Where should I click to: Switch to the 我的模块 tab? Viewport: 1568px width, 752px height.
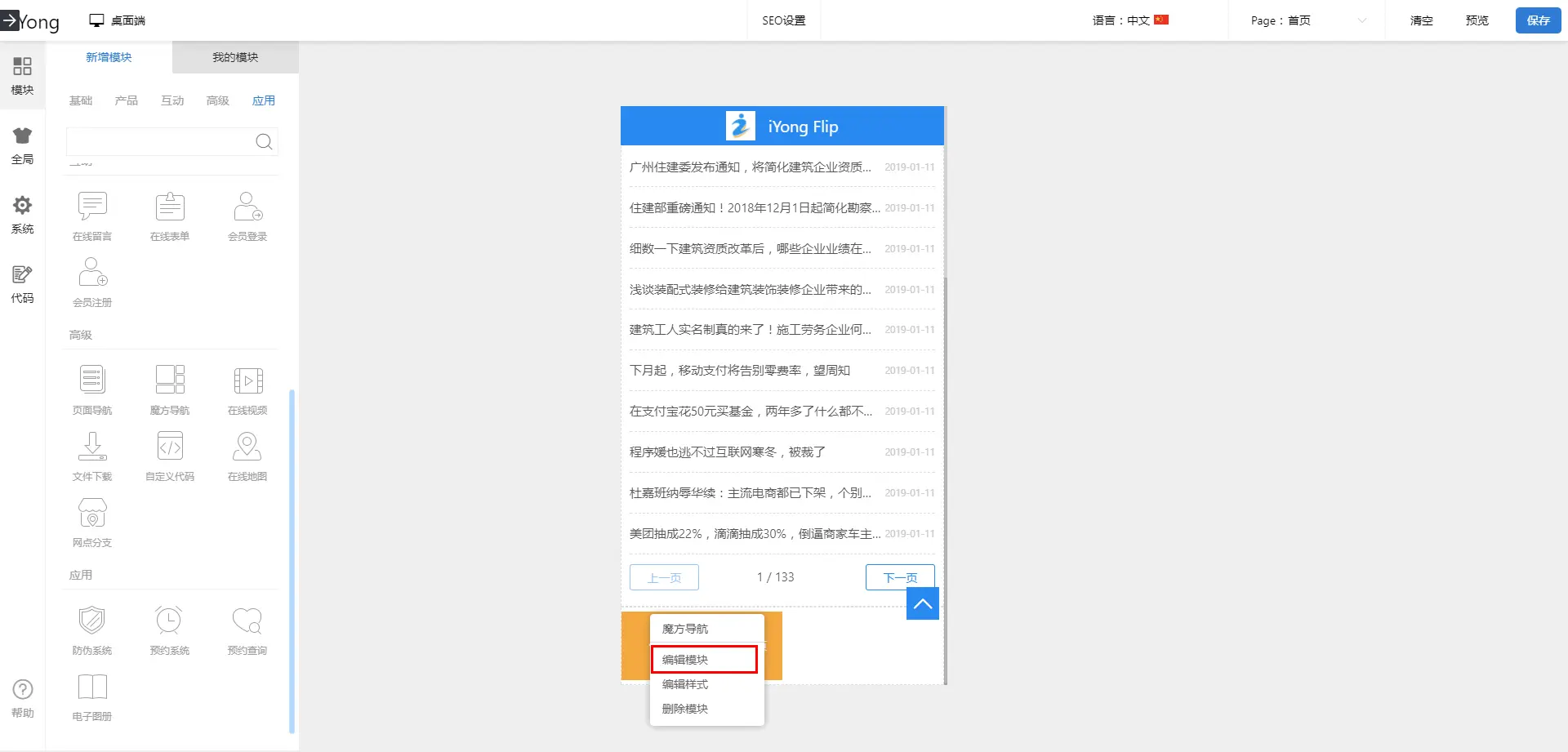[x=235, y=57]
